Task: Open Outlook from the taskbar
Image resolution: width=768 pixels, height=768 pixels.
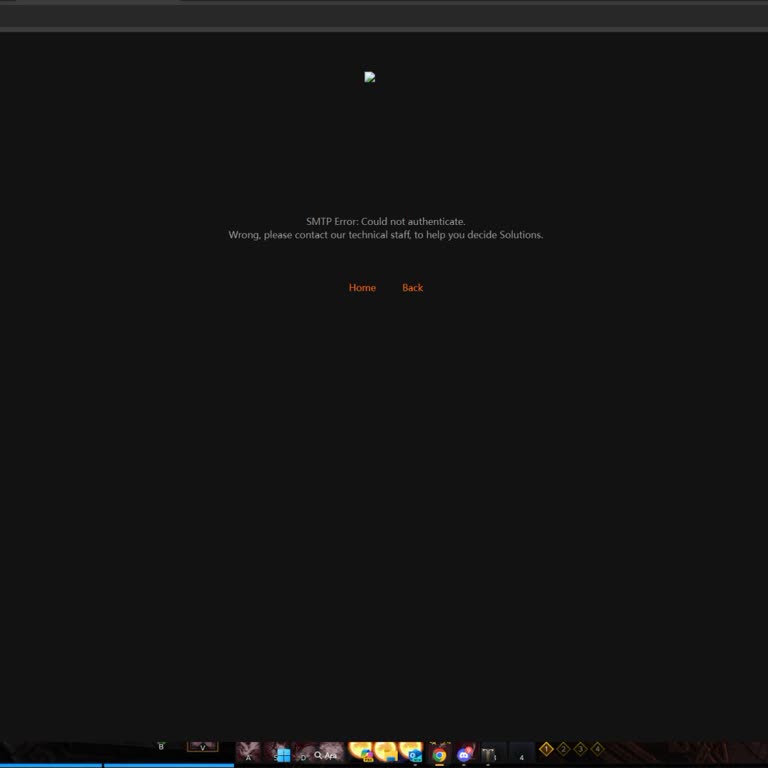Action: (x=413, y=755)
